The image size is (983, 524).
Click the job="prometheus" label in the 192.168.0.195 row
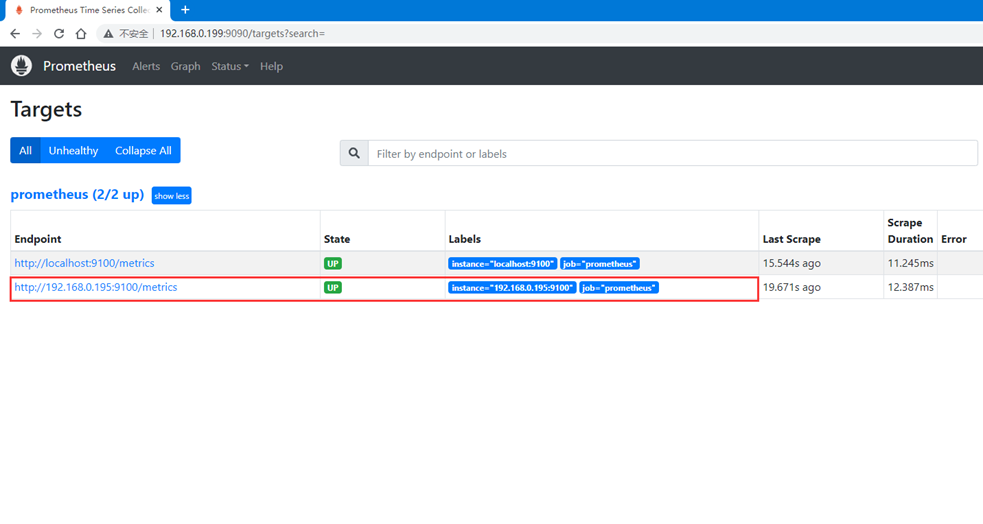click(x=619, y=288)
